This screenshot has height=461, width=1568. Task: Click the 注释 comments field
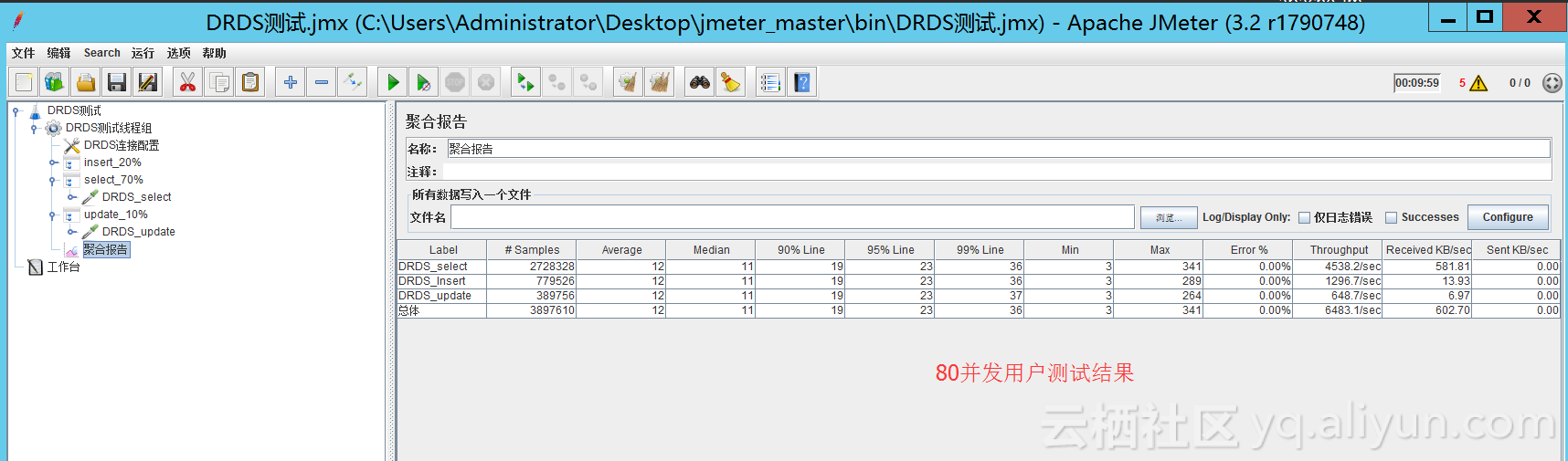click(x=998, y=172)
